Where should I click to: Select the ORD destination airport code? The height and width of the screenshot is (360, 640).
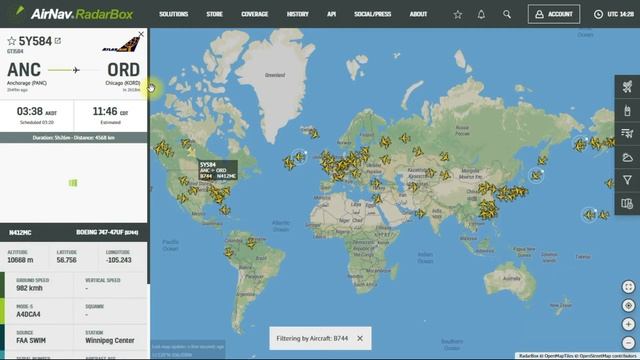coord(123,70)
